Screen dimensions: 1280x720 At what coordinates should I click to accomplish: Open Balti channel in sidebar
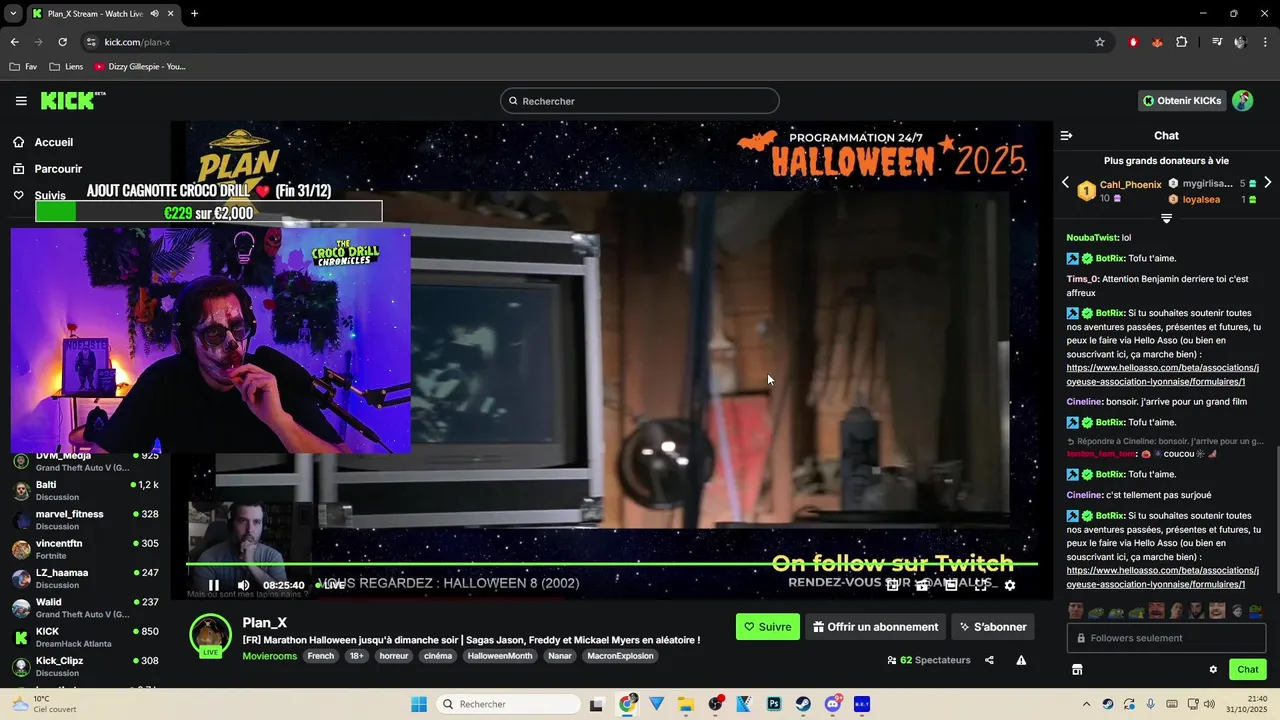pyautogui.click(x=86, y=490)
